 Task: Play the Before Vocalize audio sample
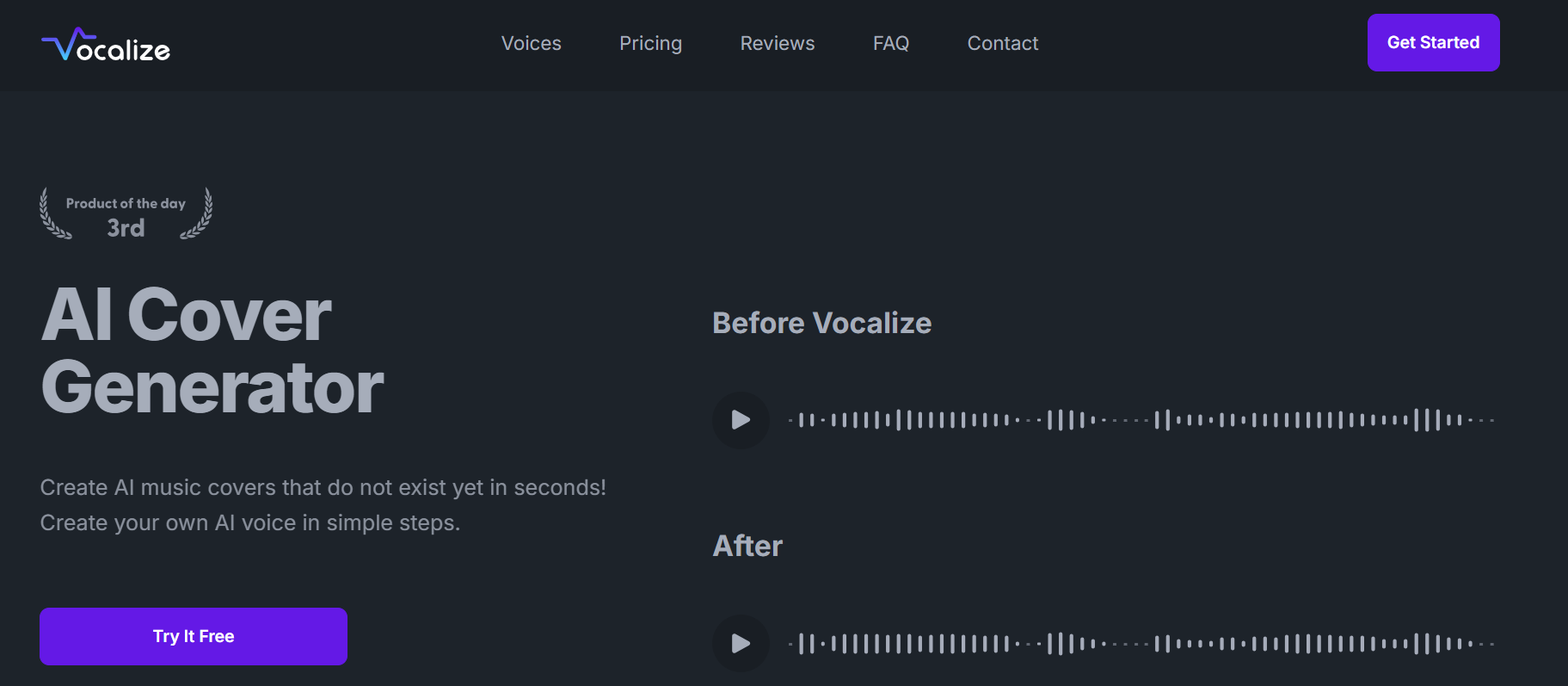[x=741, y=420]
